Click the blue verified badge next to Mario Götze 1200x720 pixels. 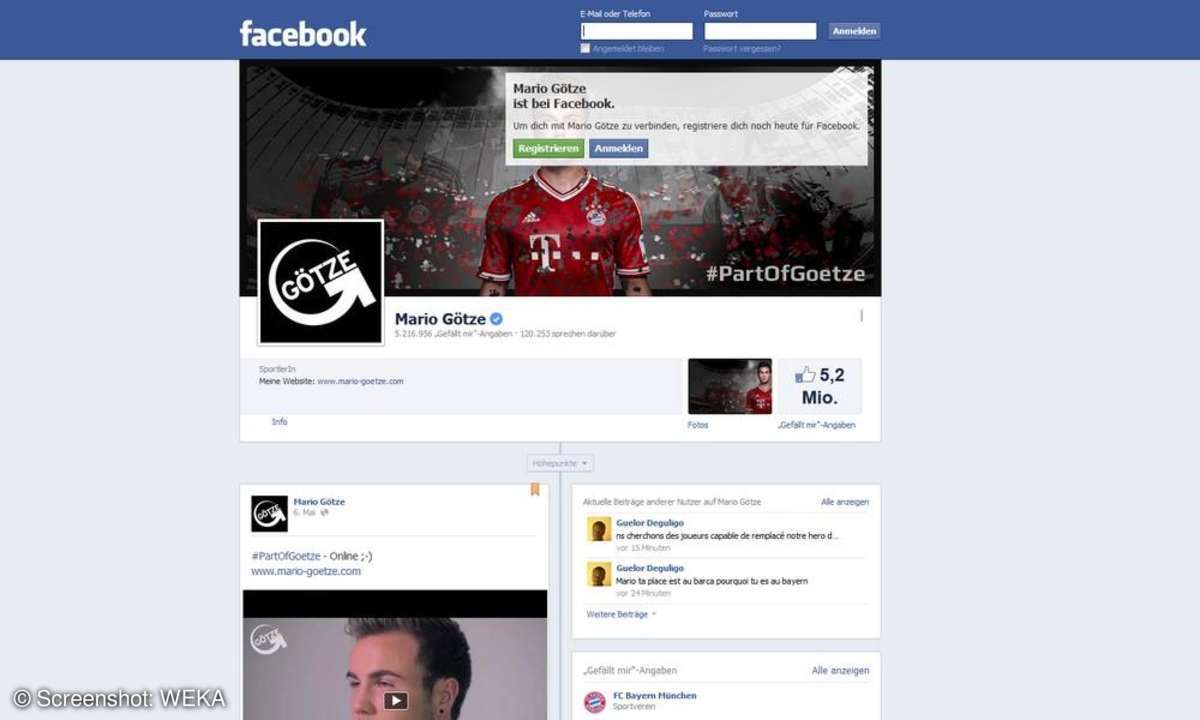pos(495,318)
